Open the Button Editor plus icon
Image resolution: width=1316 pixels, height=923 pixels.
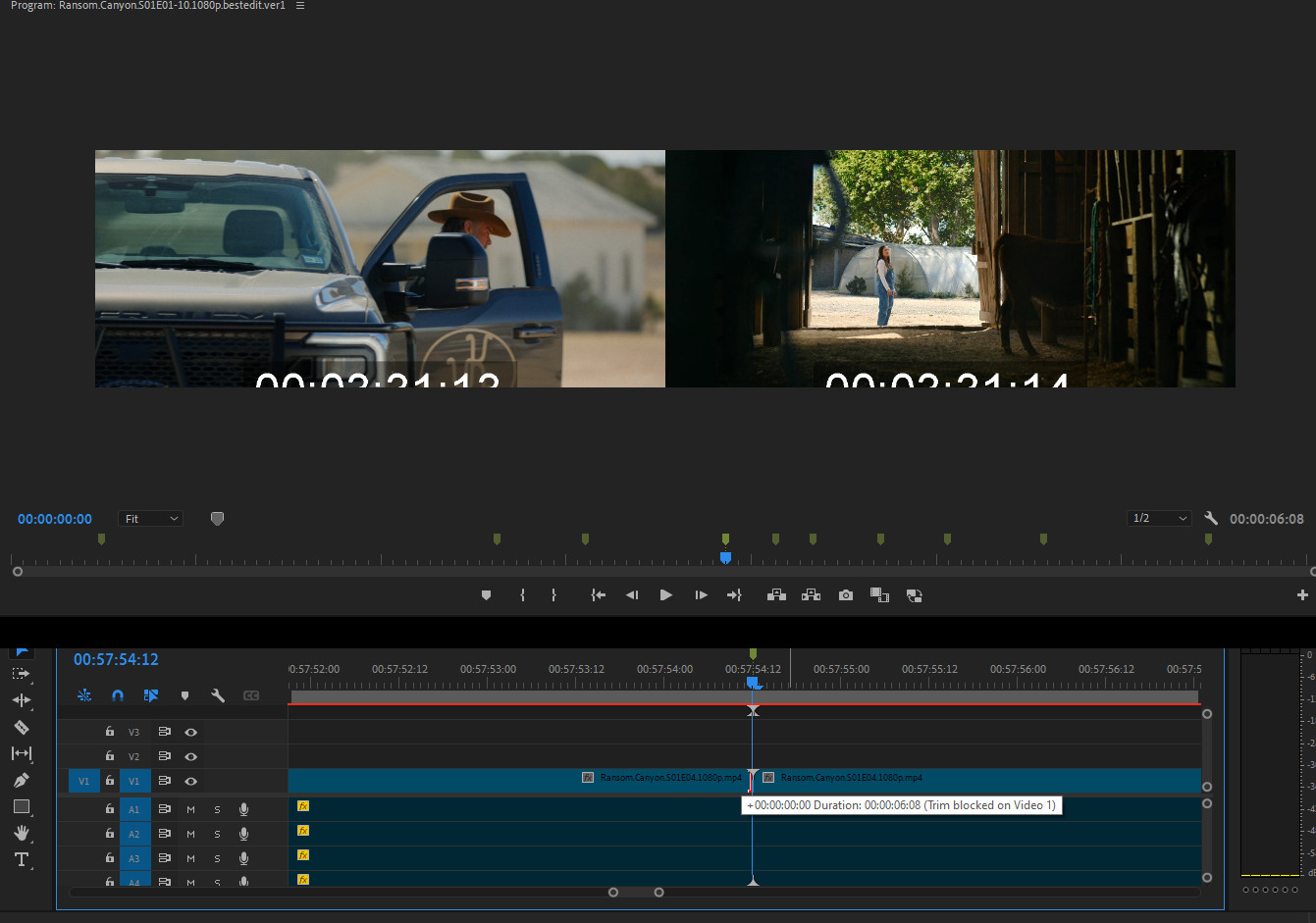1302,595
